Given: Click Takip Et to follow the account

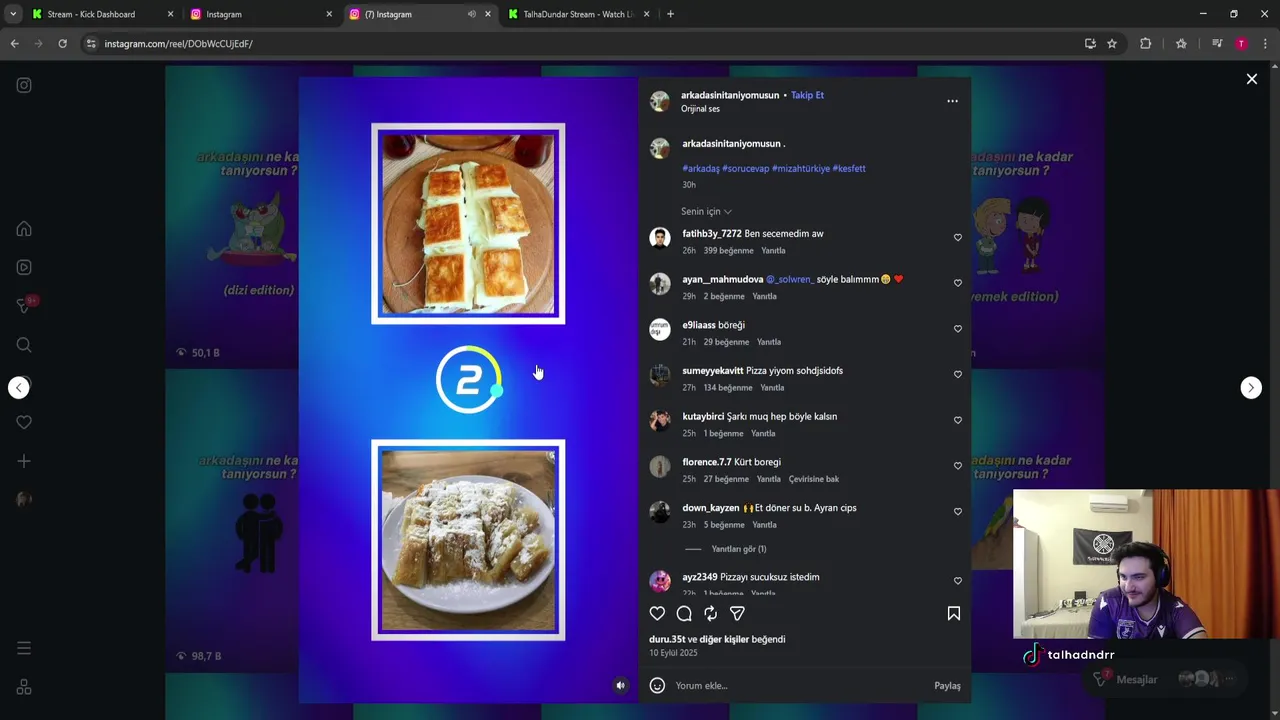Looking at the screenshot, I should coord(807,95).
